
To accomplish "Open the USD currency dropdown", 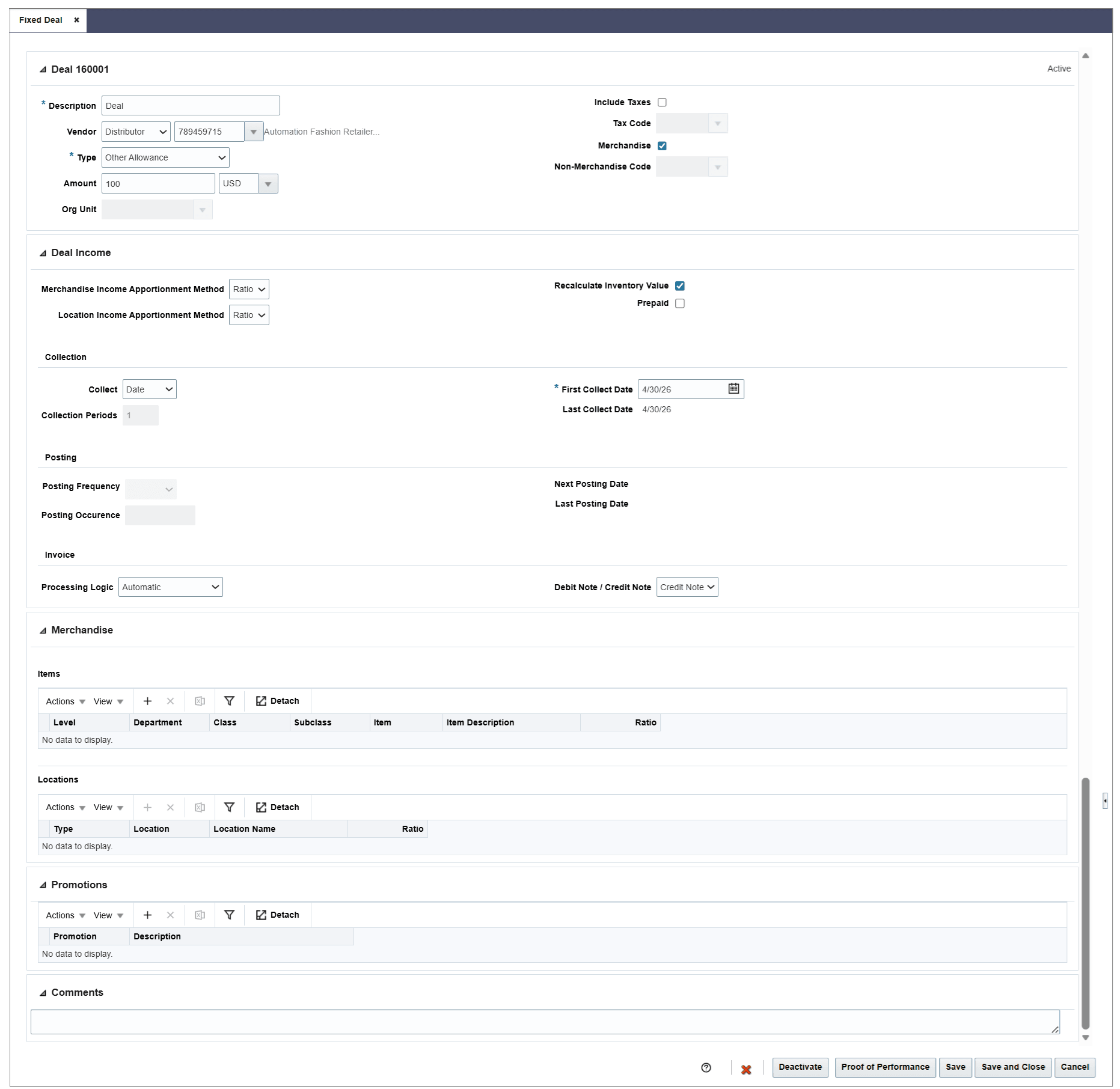I will pyautogui.click(x=268, y=184).
